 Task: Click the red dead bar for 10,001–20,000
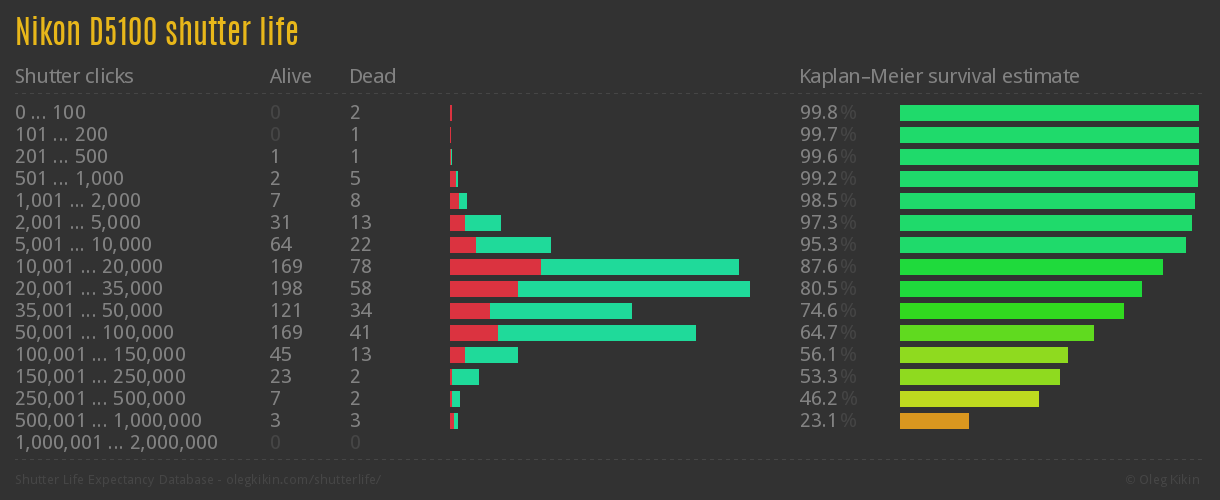pos(495,267)
